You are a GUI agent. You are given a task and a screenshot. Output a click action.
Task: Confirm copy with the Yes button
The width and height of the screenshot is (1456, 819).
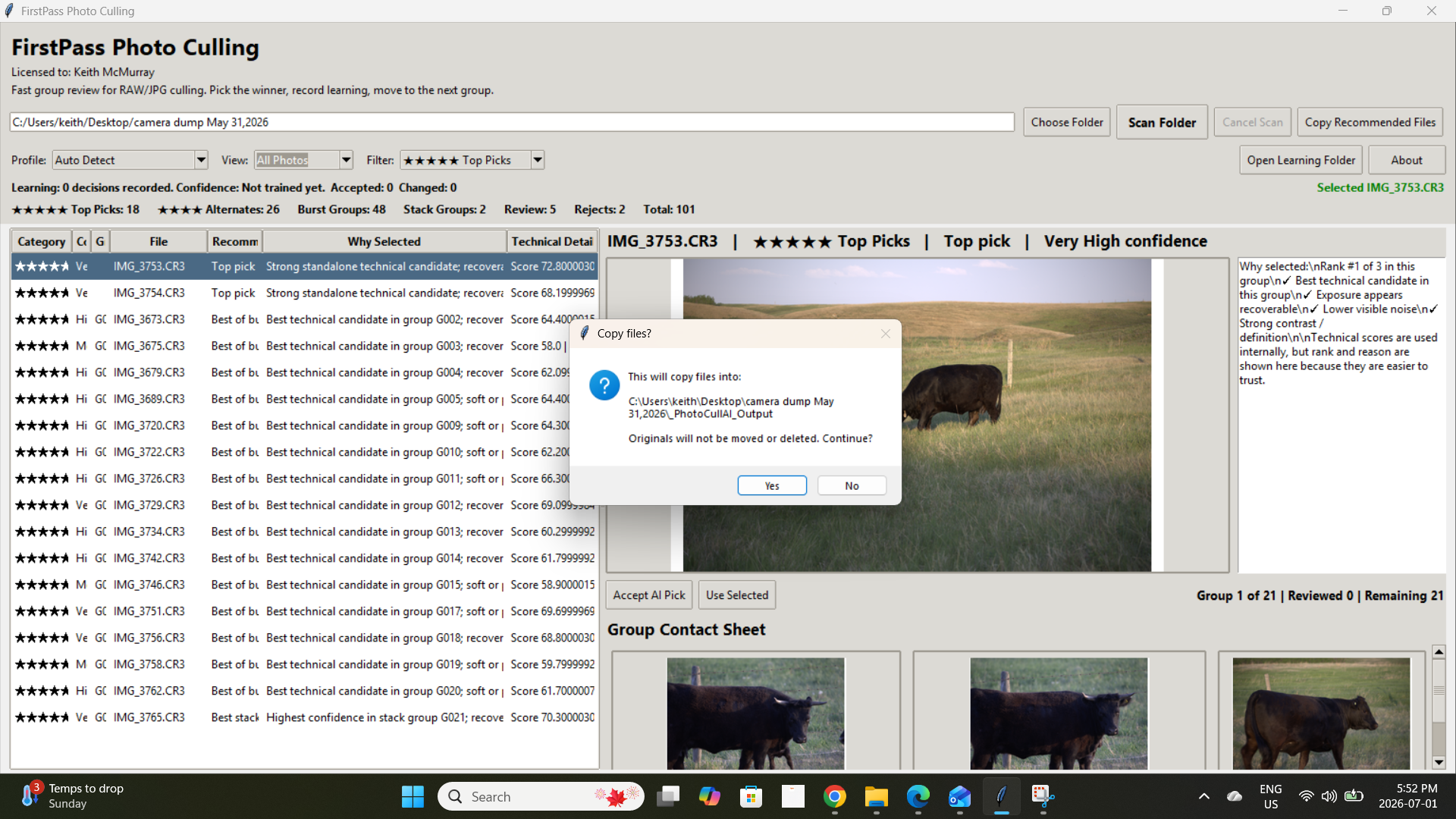(x=772, y=486)
